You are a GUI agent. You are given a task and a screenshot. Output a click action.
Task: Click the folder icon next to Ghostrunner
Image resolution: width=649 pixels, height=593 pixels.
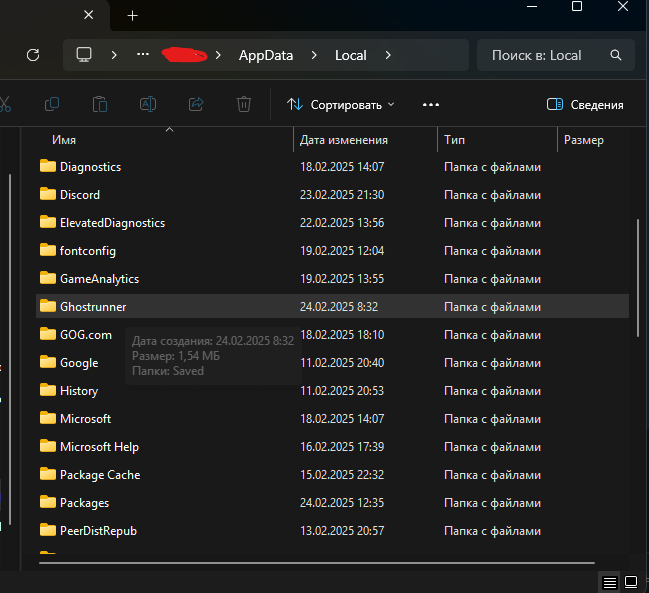(48, 306)
